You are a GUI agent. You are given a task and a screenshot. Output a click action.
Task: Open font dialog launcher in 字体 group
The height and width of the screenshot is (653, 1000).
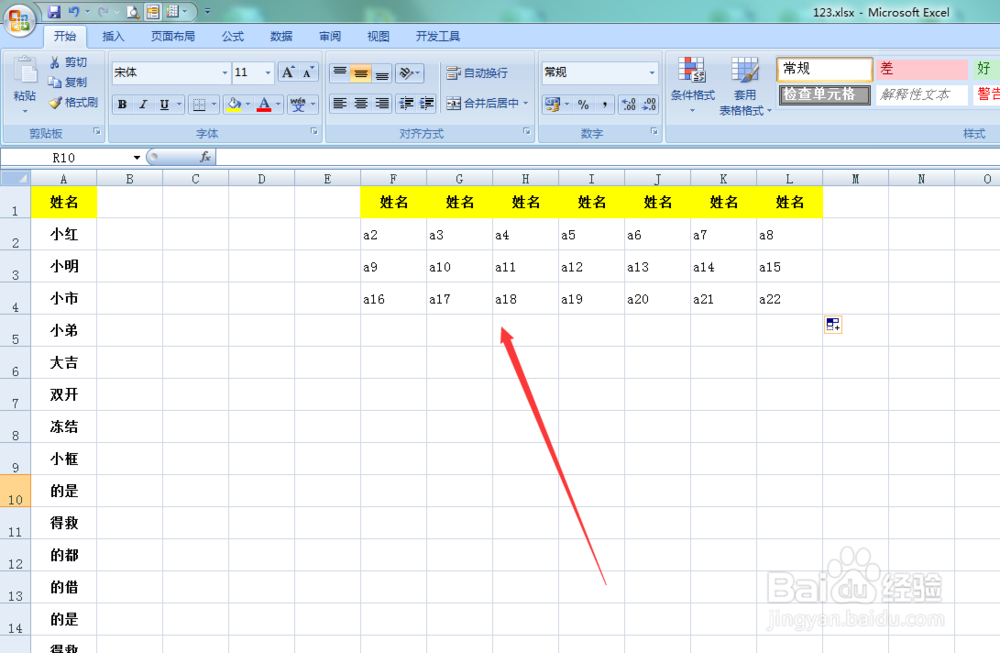click(x=314, y=131)
